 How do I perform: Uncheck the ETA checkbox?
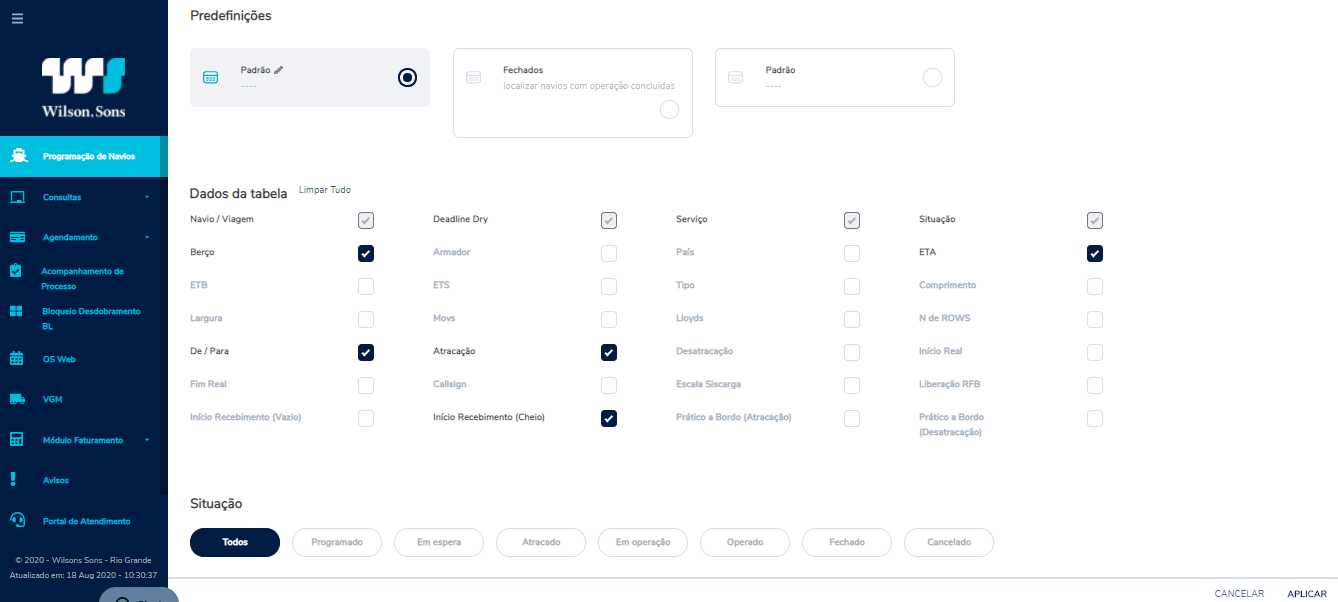click(x=1095, y=254)
